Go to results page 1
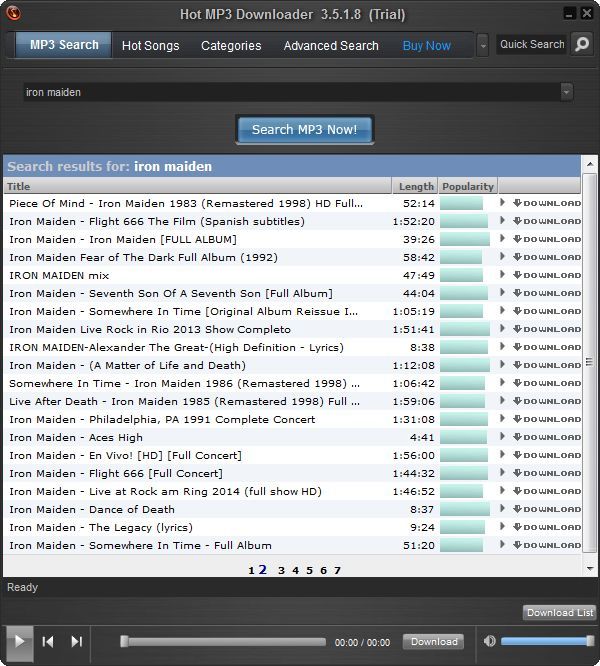The height and width of the screenshot is (666, 600). point(251,570)
